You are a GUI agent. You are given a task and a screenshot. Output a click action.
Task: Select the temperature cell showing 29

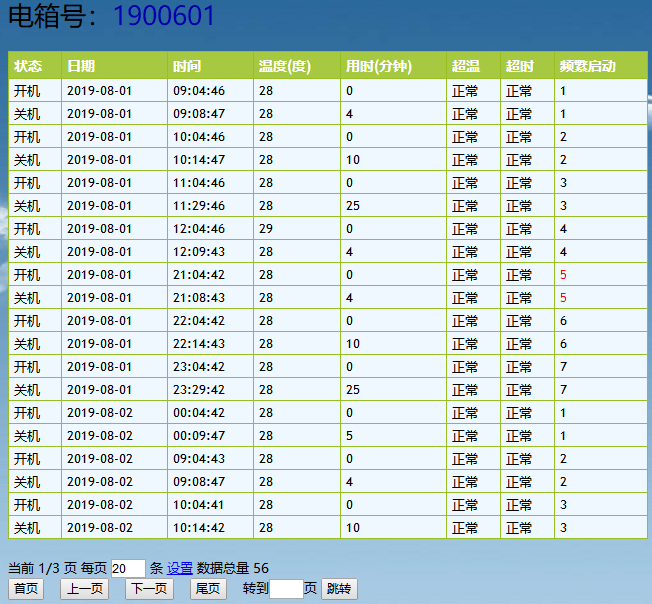pos(266,229)
